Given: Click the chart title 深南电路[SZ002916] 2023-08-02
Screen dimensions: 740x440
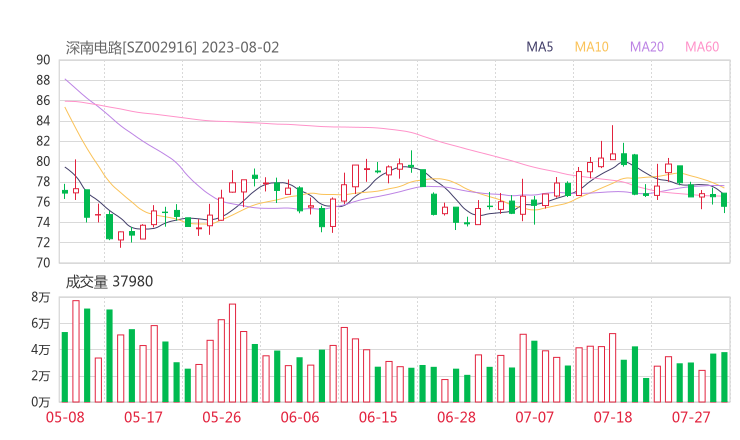Looking at the screenshot, I should pos(172,48).
